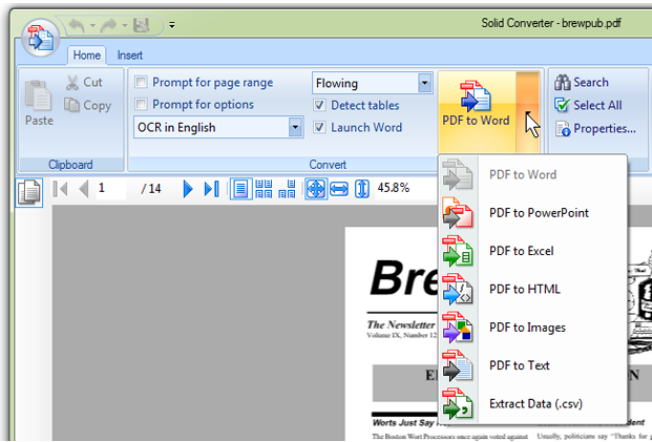Select the multi-page grid view layout
Image resolution: width=652 pixels, height=442 pixels.
[x=264, y=189]
